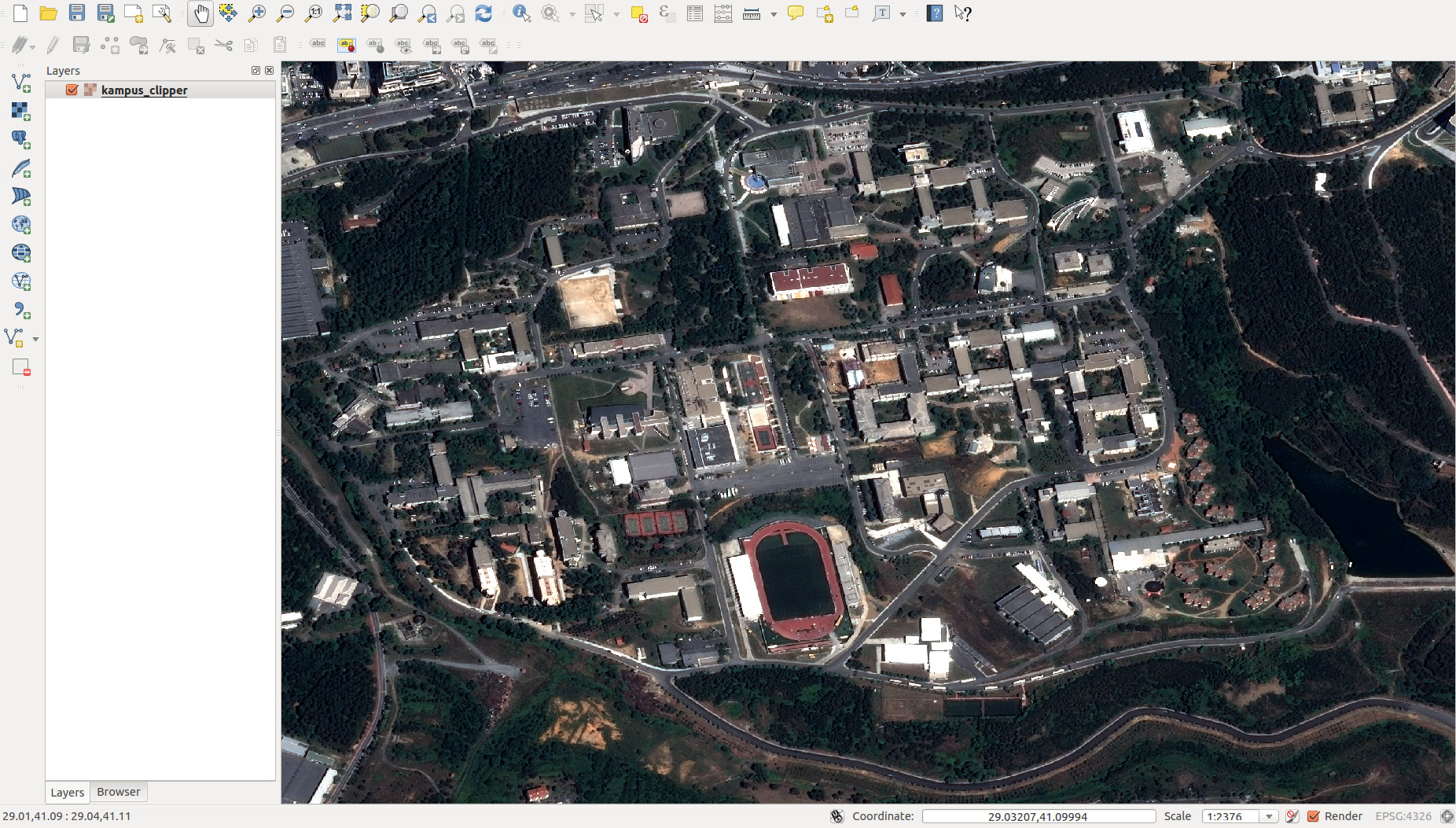Click the Paste Features clipboard
This screenshot has height=828, width=1456.
click(x=280, y=45)
